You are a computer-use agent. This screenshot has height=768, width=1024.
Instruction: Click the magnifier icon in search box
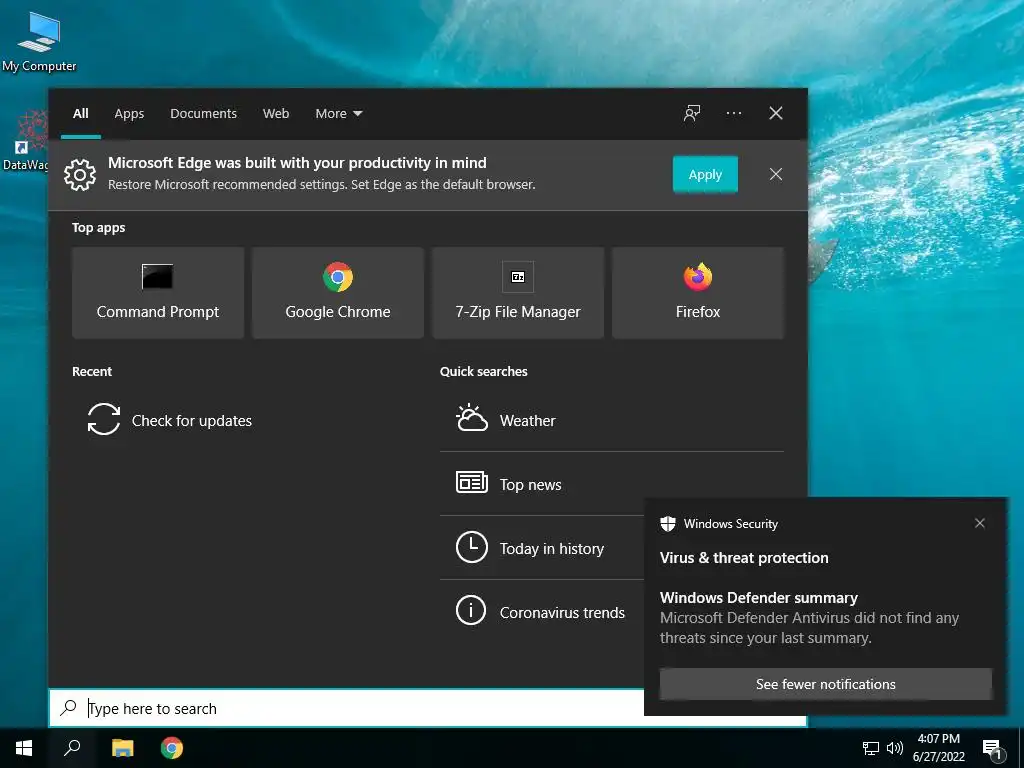[x=69, y=708]
